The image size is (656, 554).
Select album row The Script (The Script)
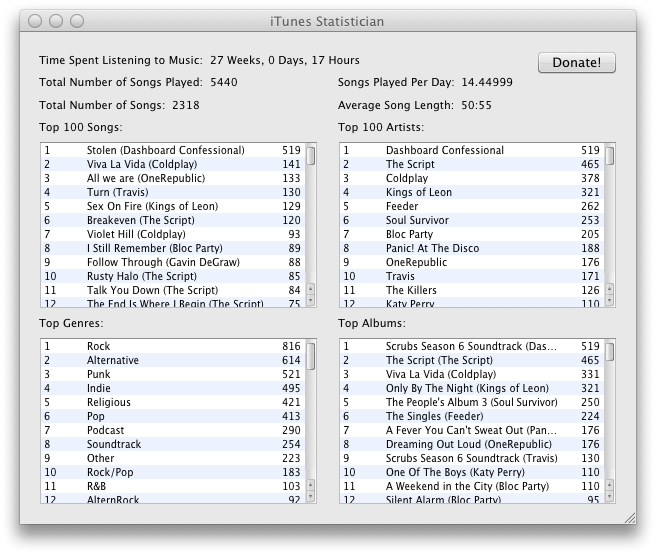pos(472,360)
